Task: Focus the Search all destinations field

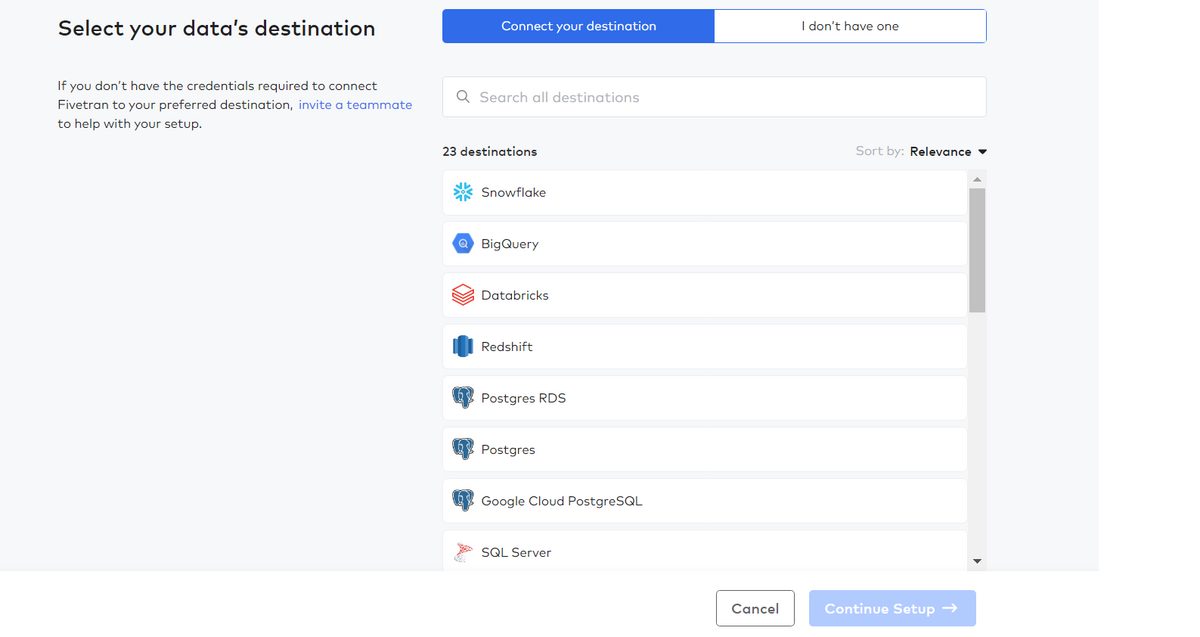Action: coord(714,97)
